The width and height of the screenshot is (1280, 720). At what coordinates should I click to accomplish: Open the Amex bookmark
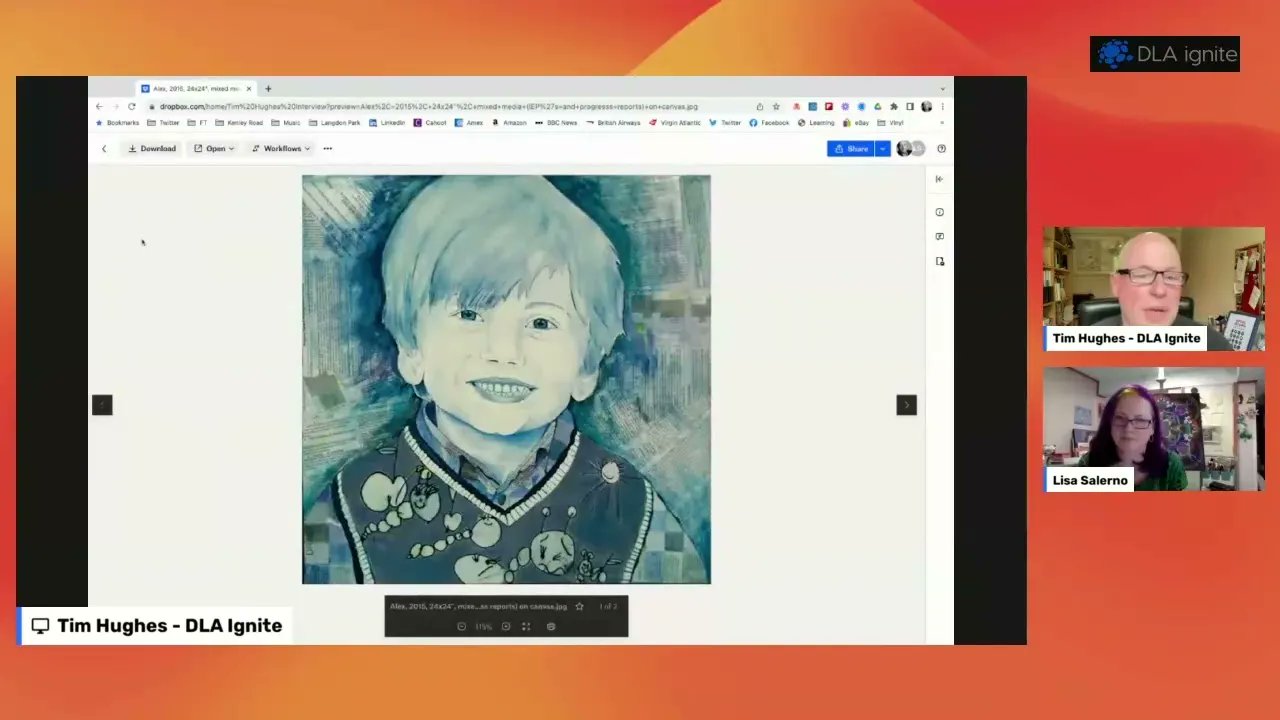click(x=469, y=123)
